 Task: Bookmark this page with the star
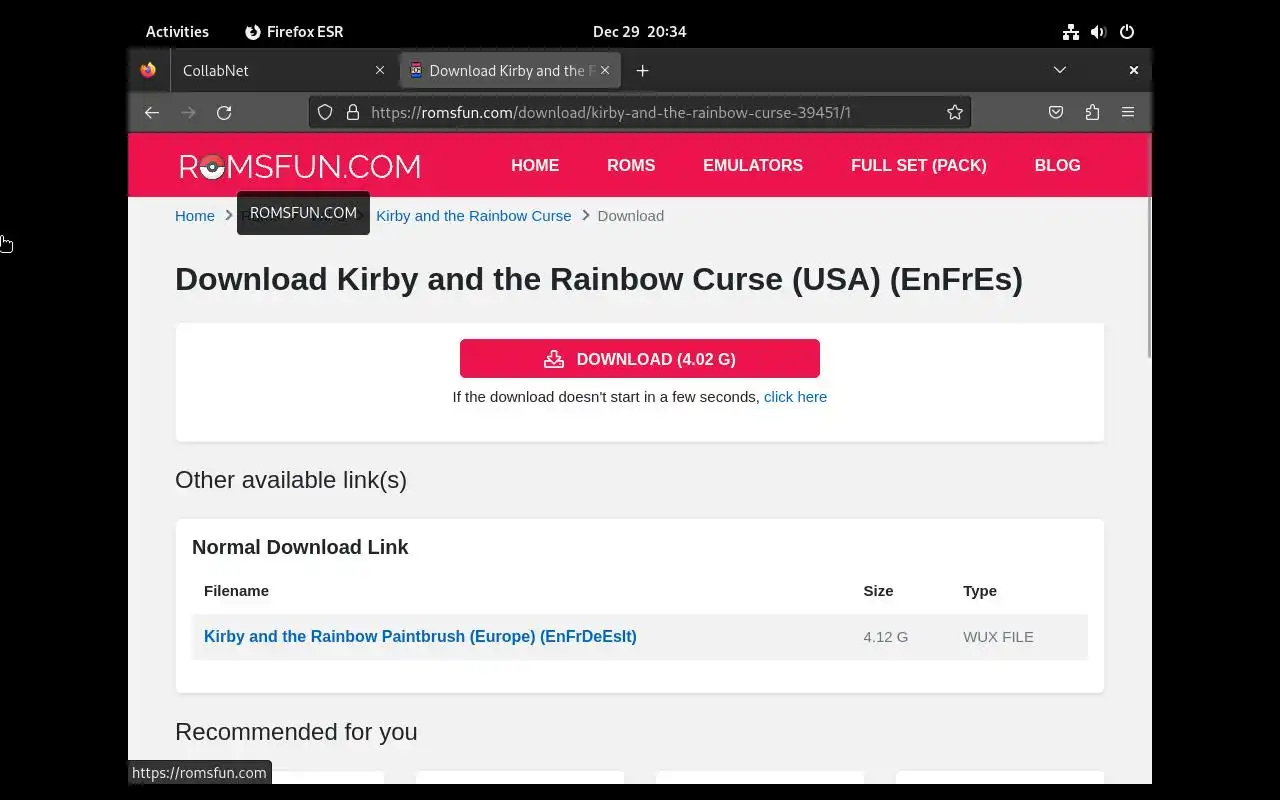tap(955, 112)
